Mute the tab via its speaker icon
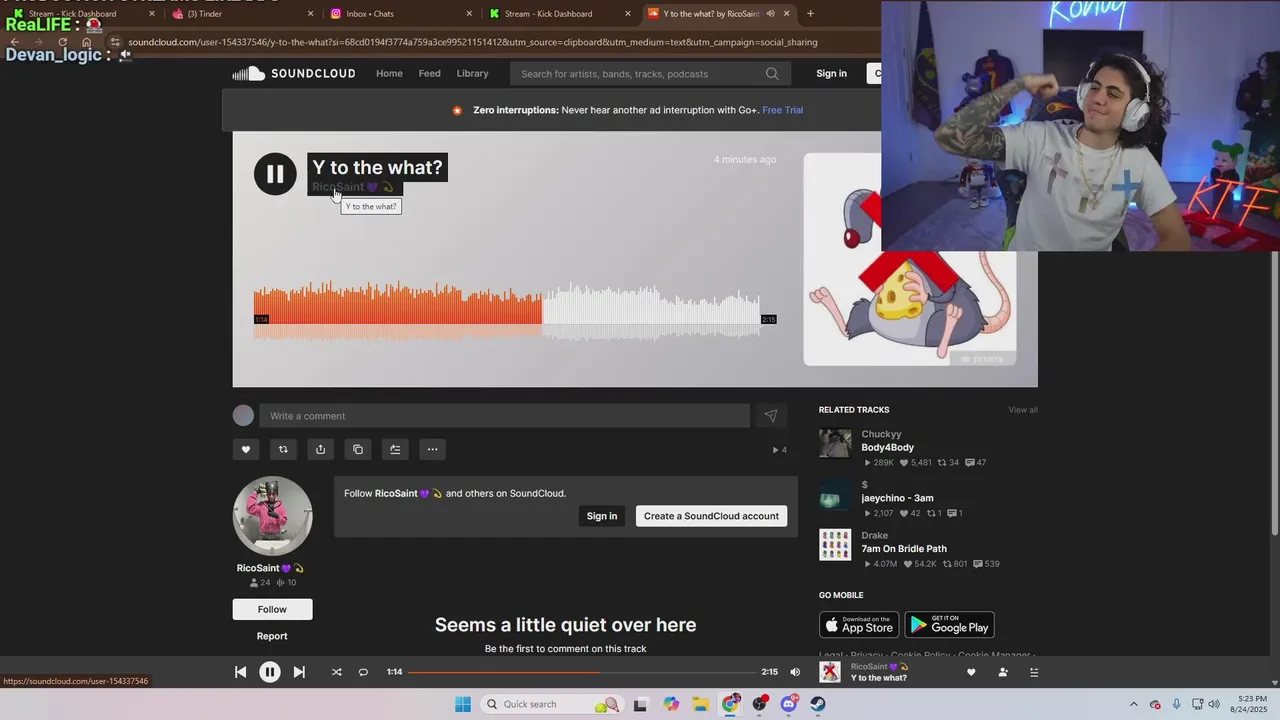Image resolution: width=1280 pixels, height=720 pixels. click(x=770, y=14)
